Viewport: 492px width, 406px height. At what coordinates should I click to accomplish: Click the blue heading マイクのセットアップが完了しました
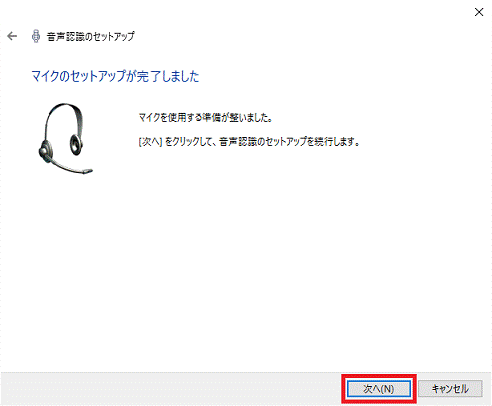tap(115, 76)
